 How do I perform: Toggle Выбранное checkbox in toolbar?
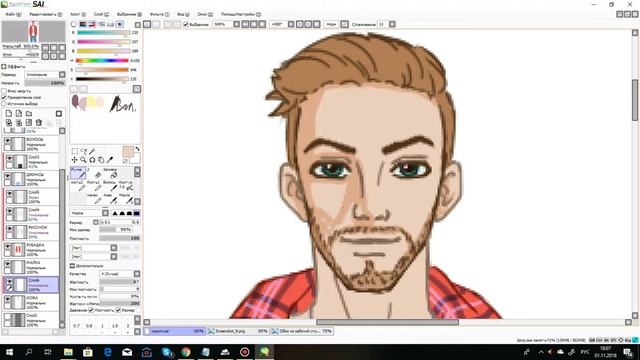186,24
